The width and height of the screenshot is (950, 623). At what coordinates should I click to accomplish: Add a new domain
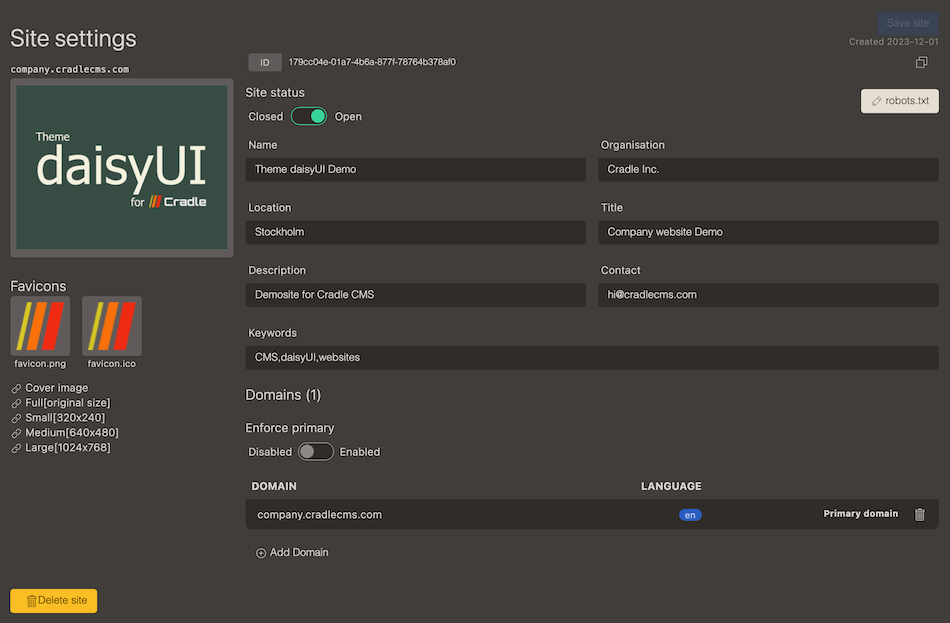292,552
